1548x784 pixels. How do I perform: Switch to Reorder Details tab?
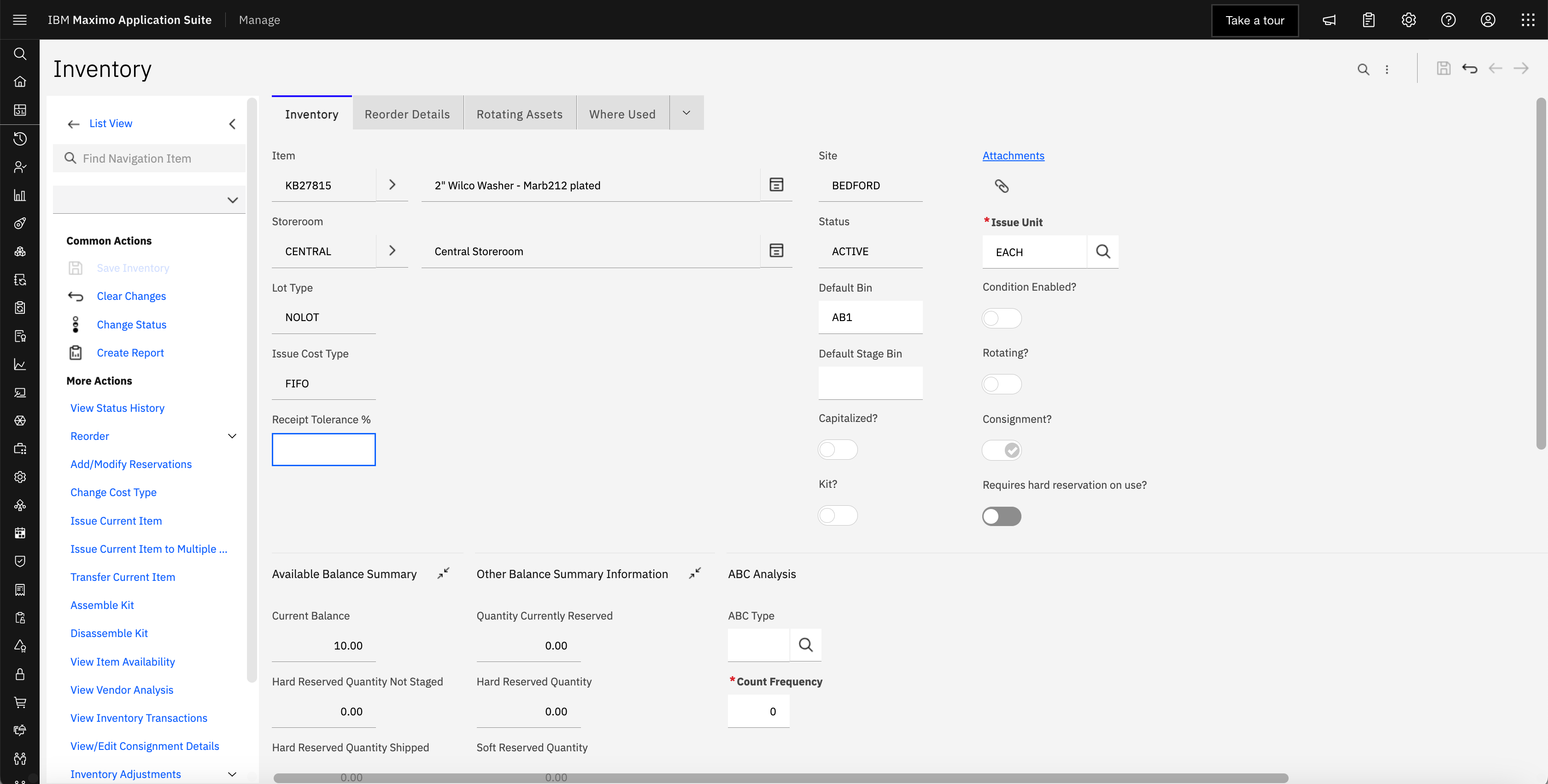407,113
